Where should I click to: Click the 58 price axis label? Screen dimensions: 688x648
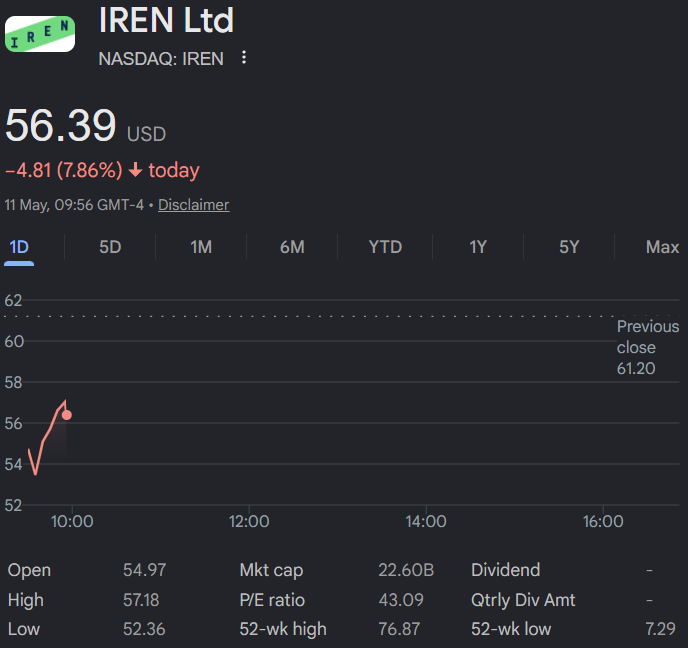(x=13, y=383)
